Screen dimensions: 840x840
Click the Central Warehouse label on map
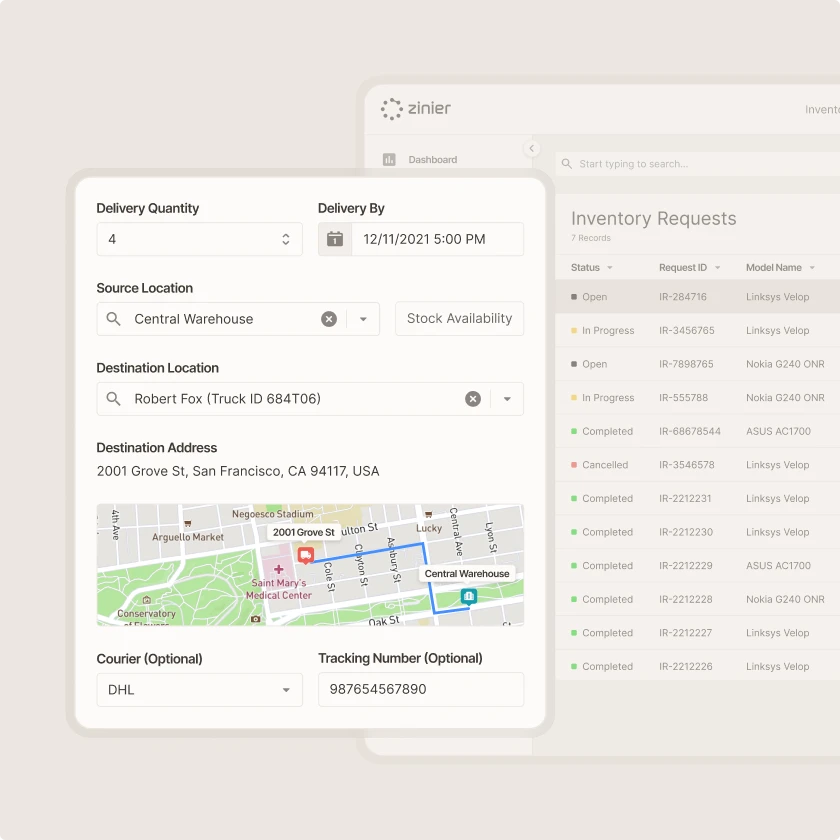(x=467, y=574)
